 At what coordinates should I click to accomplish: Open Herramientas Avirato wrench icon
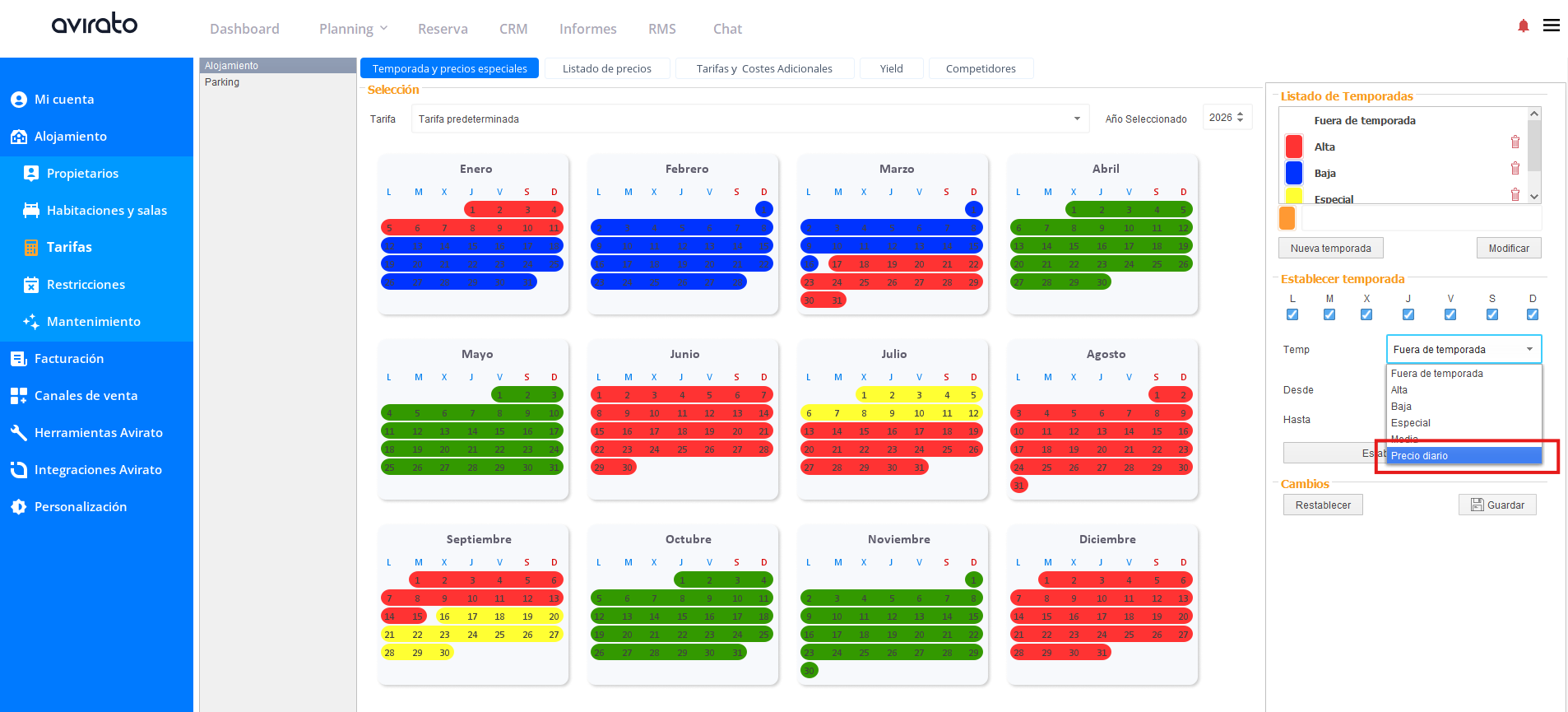tap(19, 433)
